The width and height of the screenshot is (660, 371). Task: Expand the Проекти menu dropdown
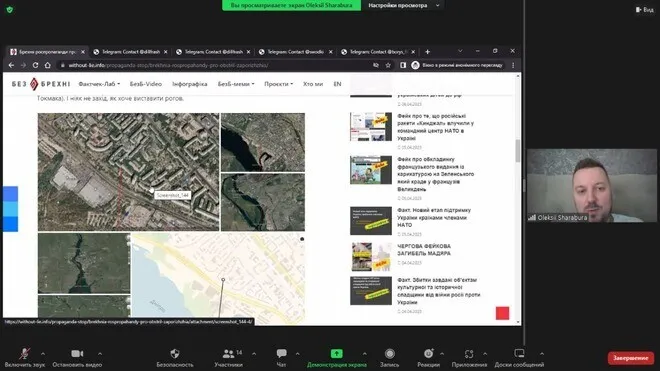(278, 84)
